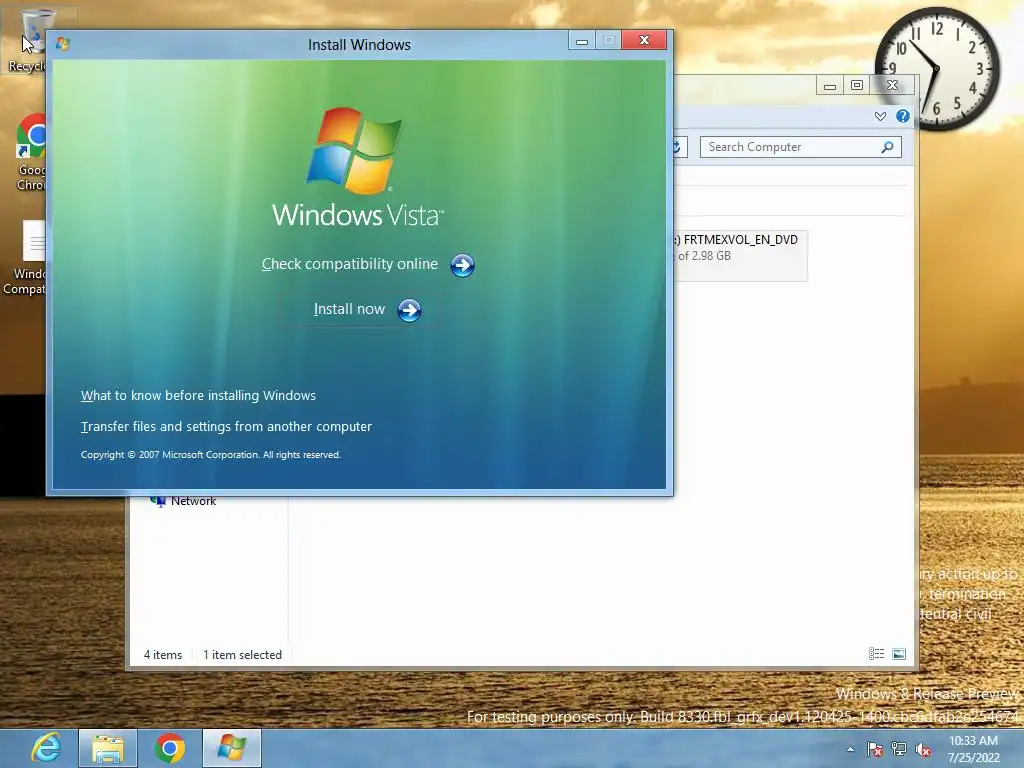Click the Search Computer field in Explorer
The height and width of the screenshot is (768, 1024).
800,147
